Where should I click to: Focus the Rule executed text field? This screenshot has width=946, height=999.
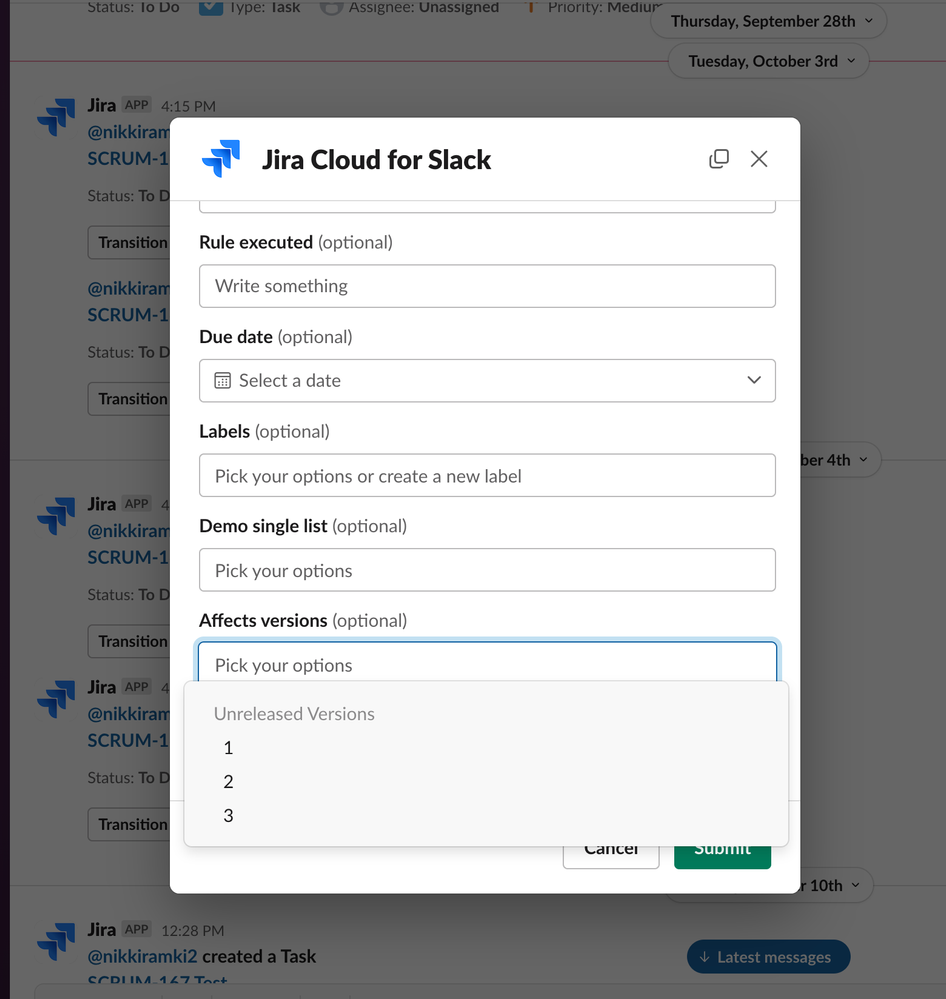click(487, 286)
